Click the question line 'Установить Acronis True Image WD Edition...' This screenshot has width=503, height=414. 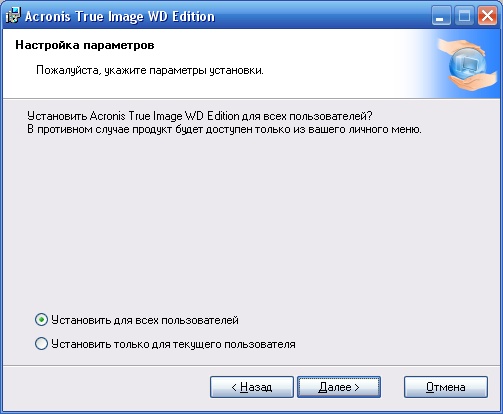pos(200,116)
